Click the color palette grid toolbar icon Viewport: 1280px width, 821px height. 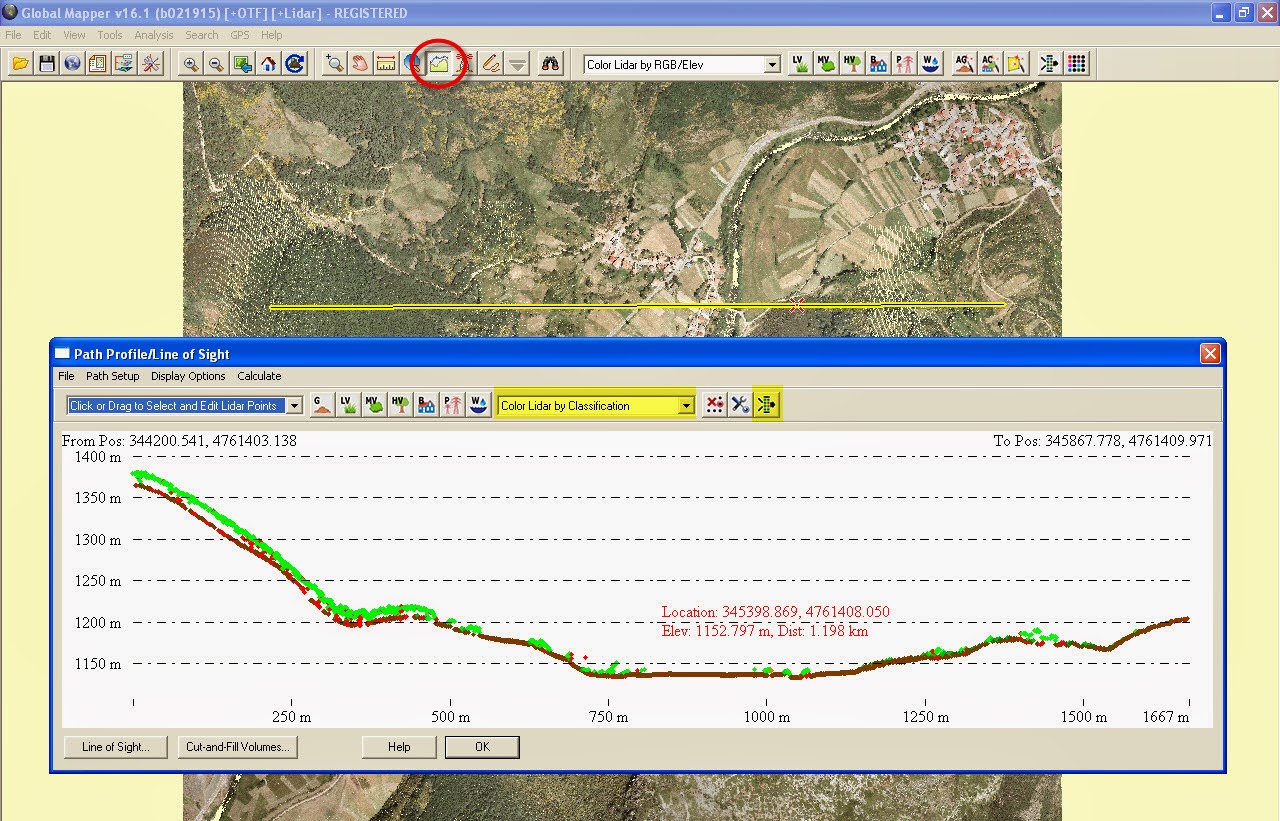1076,62
